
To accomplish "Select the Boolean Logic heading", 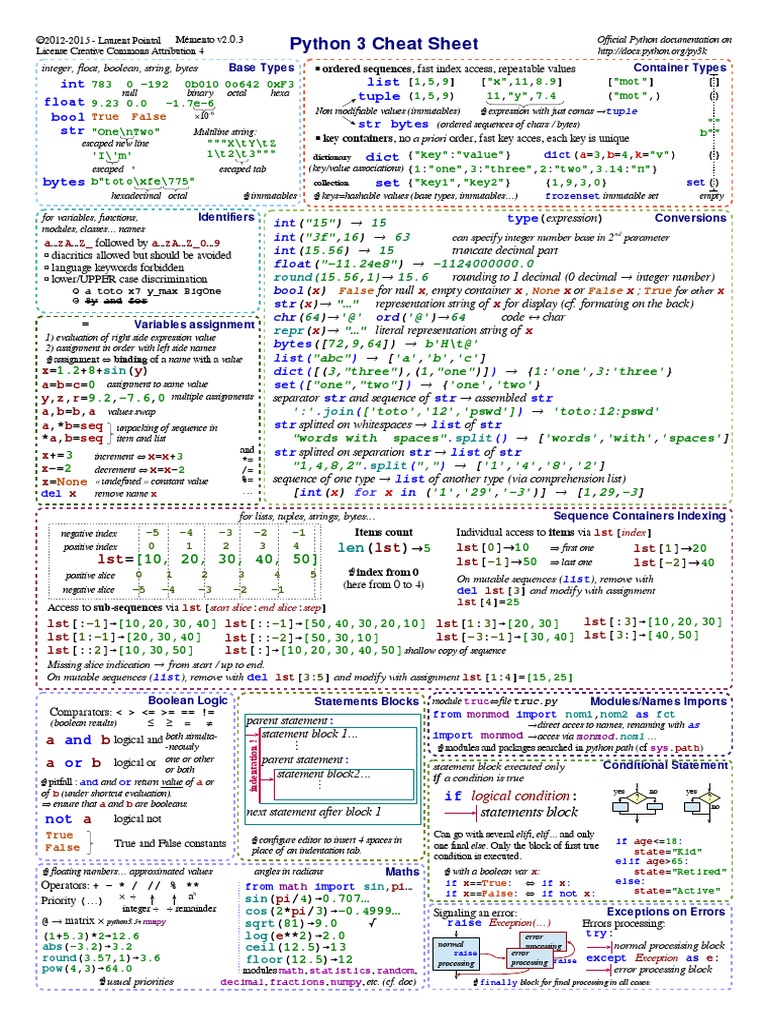I will [187, 700].
